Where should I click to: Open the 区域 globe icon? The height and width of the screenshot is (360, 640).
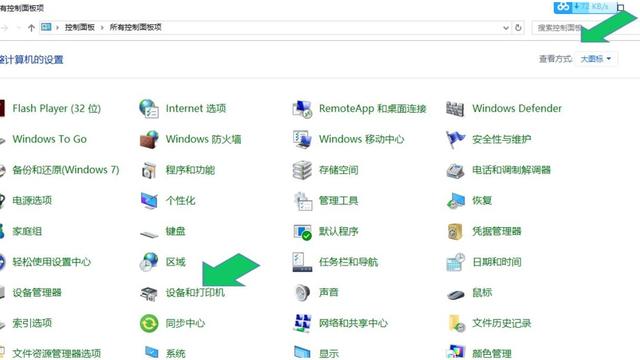pos(149,262)
